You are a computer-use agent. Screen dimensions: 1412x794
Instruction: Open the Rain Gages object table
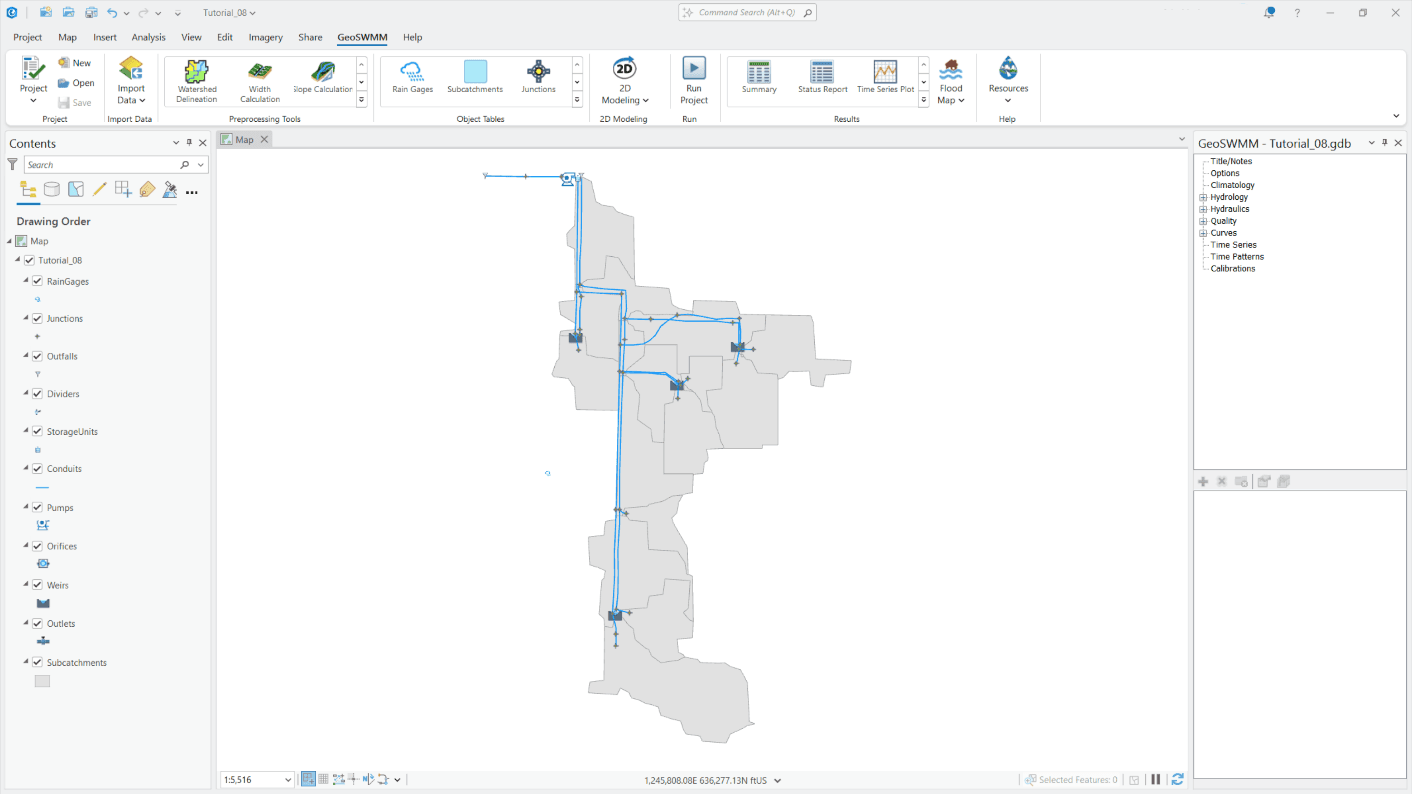pos(411,80)
